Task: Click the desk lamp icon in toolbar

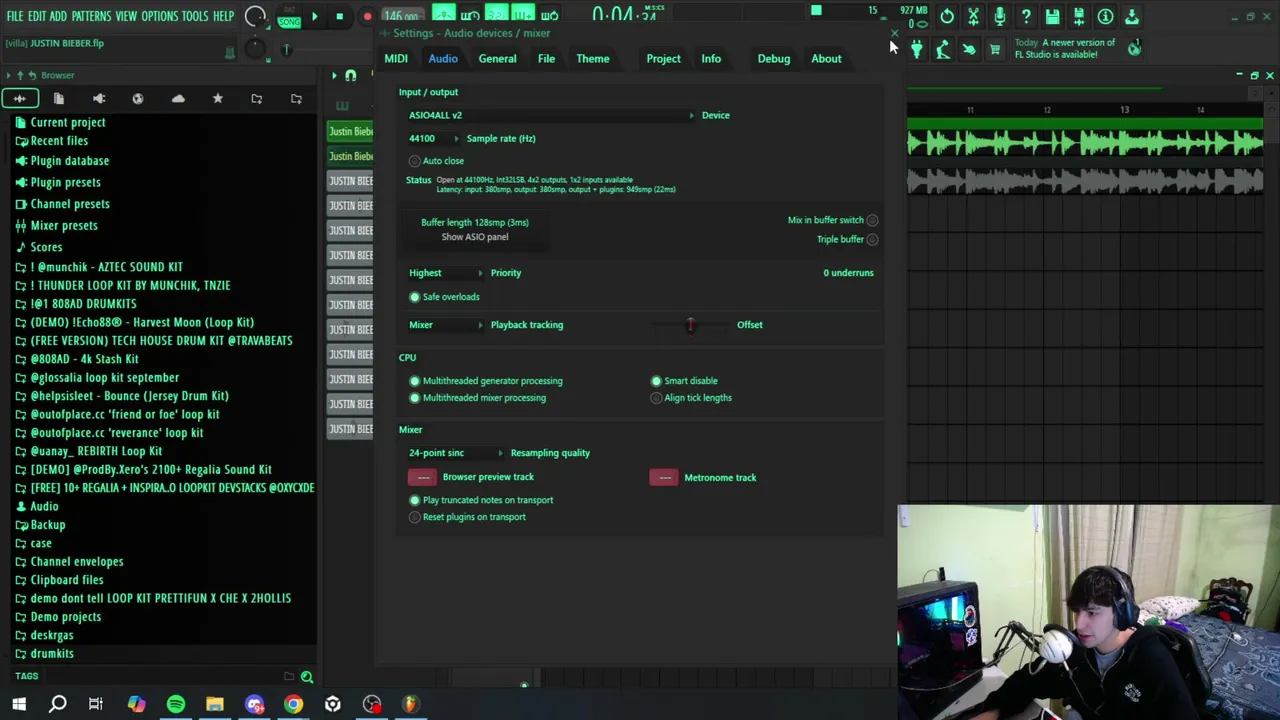Action: tap(942, 49)
